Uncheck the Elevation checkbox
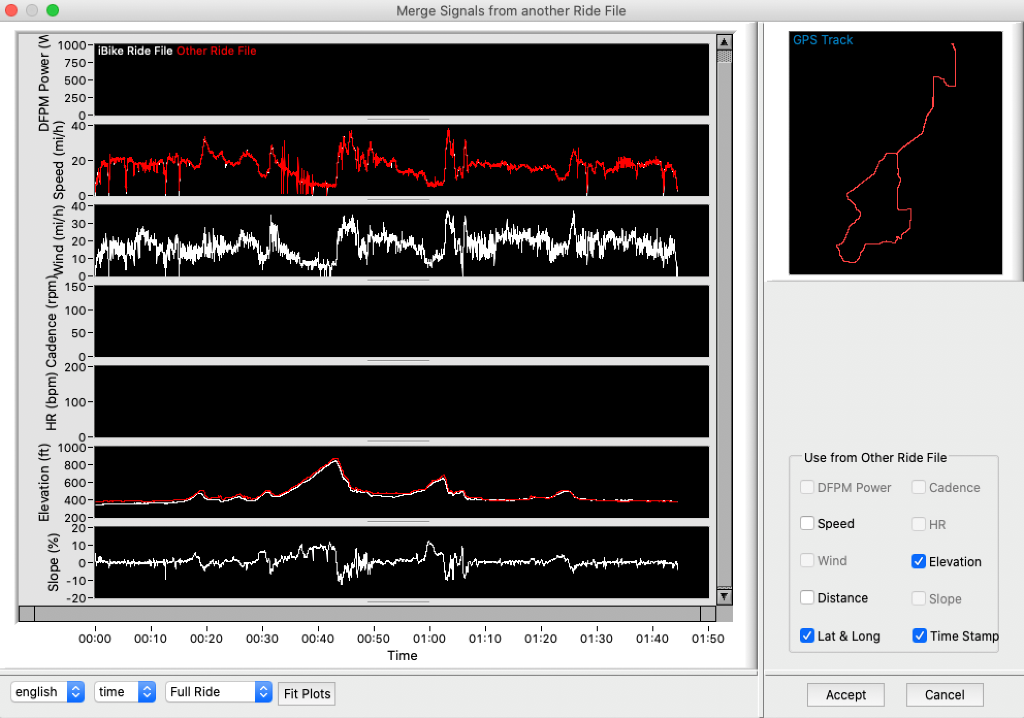This screenshot has height=718, width=1024. (x=919, y=561)
